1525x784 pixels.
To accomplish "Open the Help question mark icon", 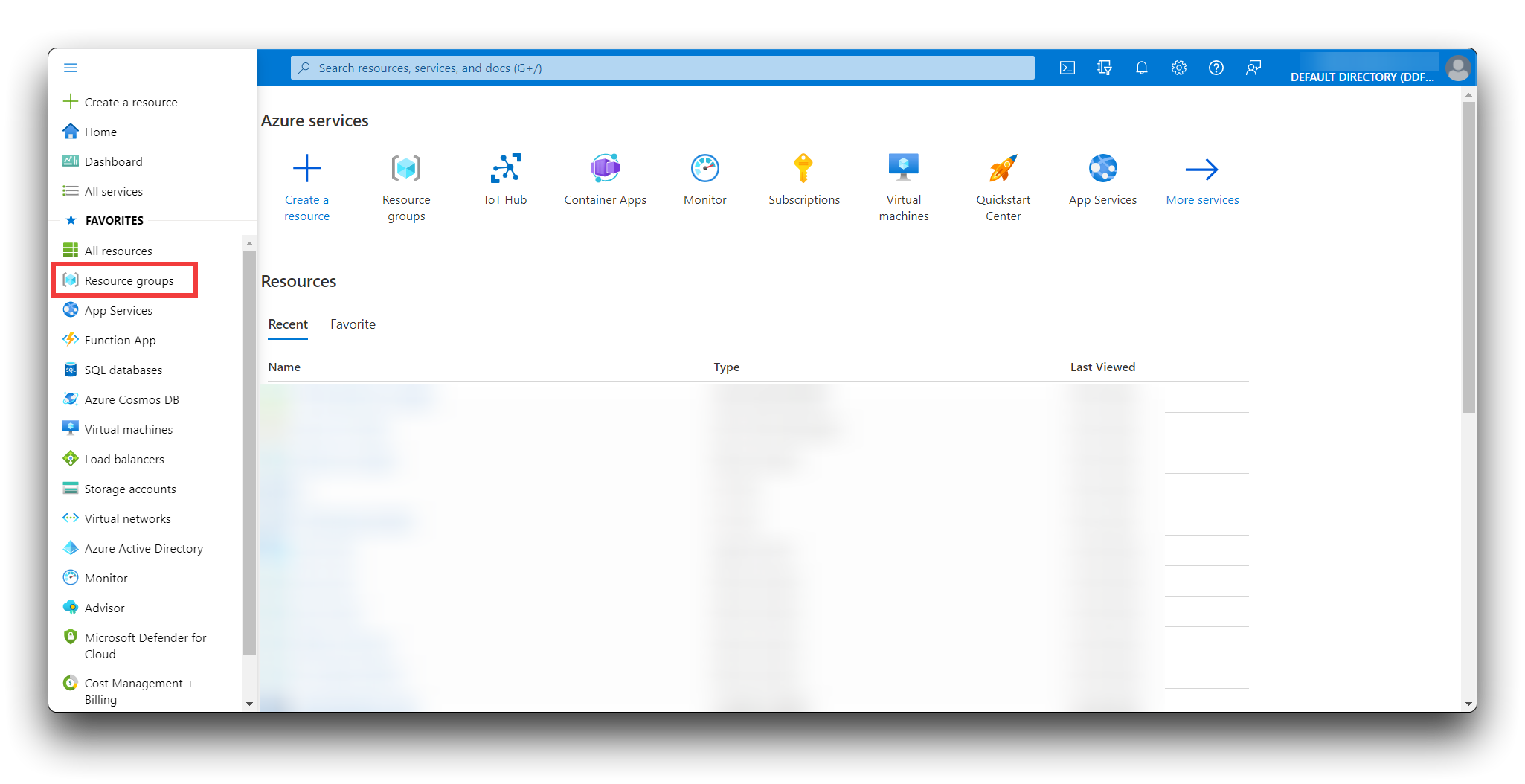I will coord(1216,68).
